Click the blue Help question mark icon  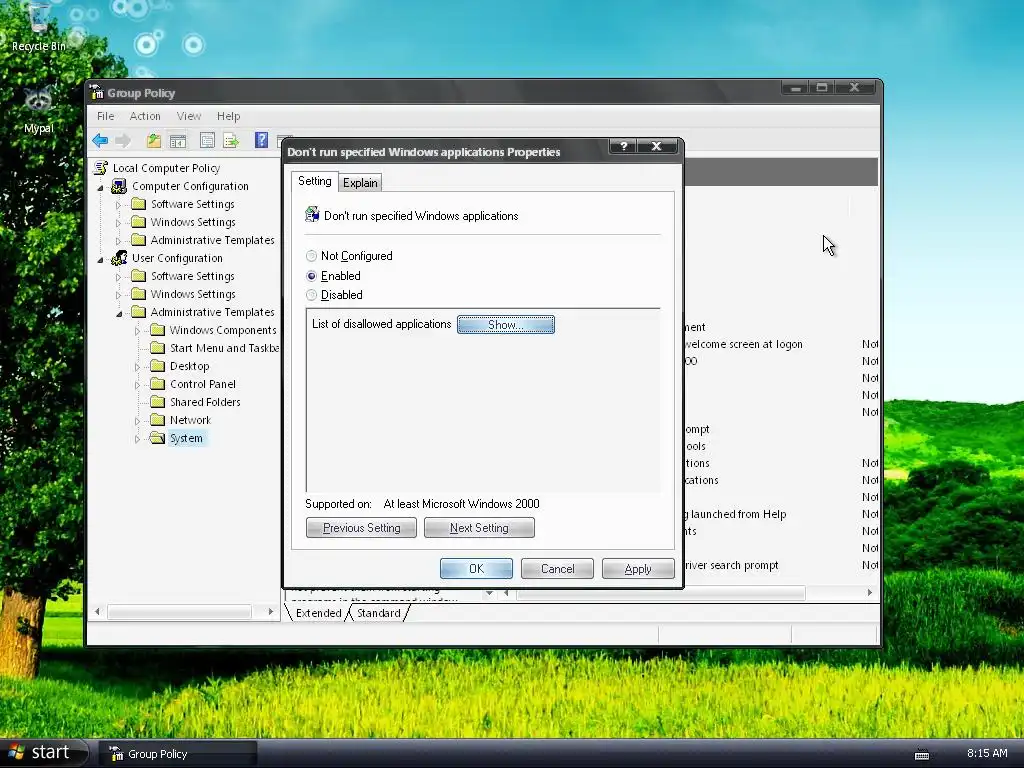click(x=261, y=140)
